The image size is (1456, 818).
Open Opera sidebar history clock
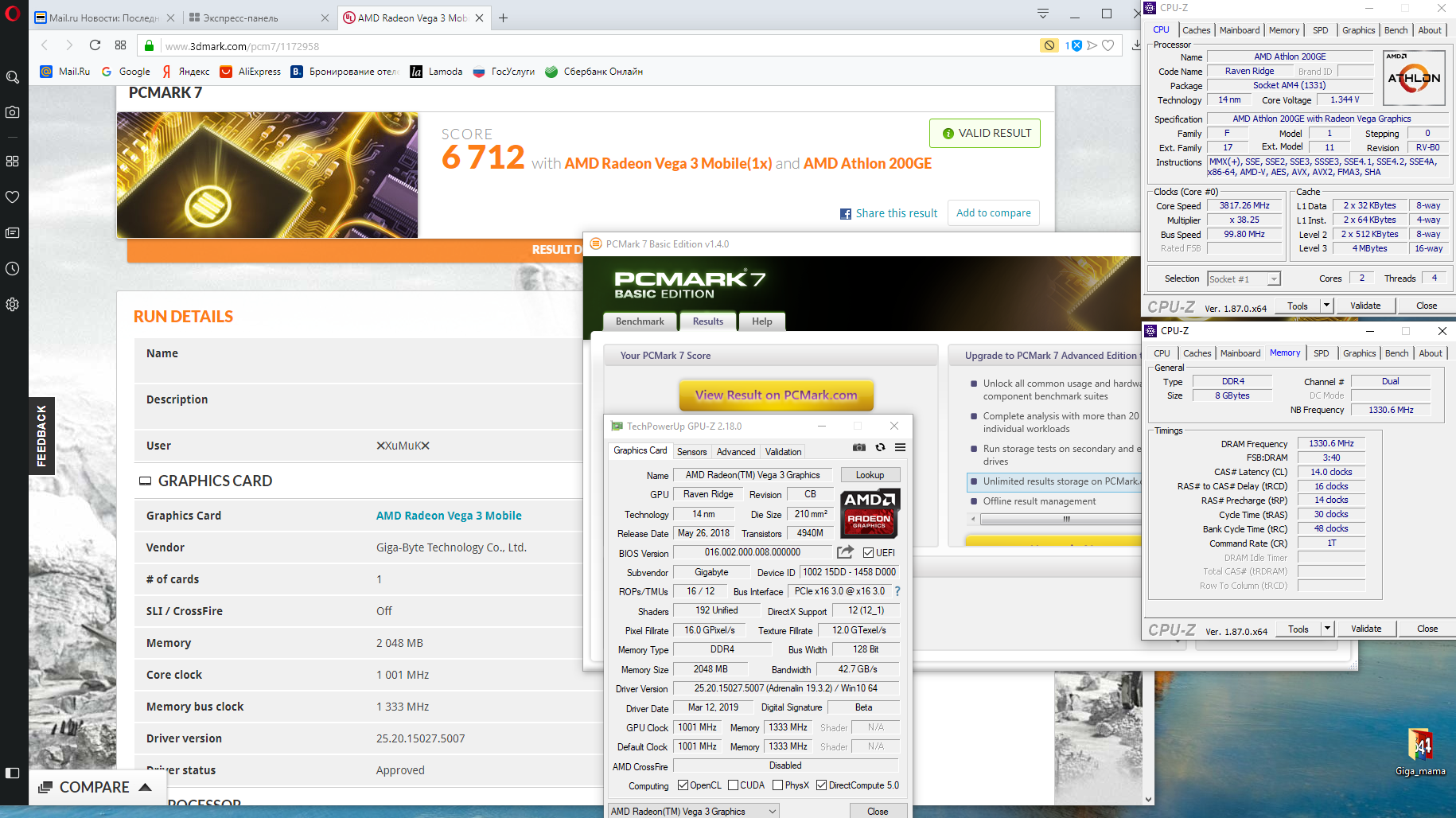(x=13, y=268)
